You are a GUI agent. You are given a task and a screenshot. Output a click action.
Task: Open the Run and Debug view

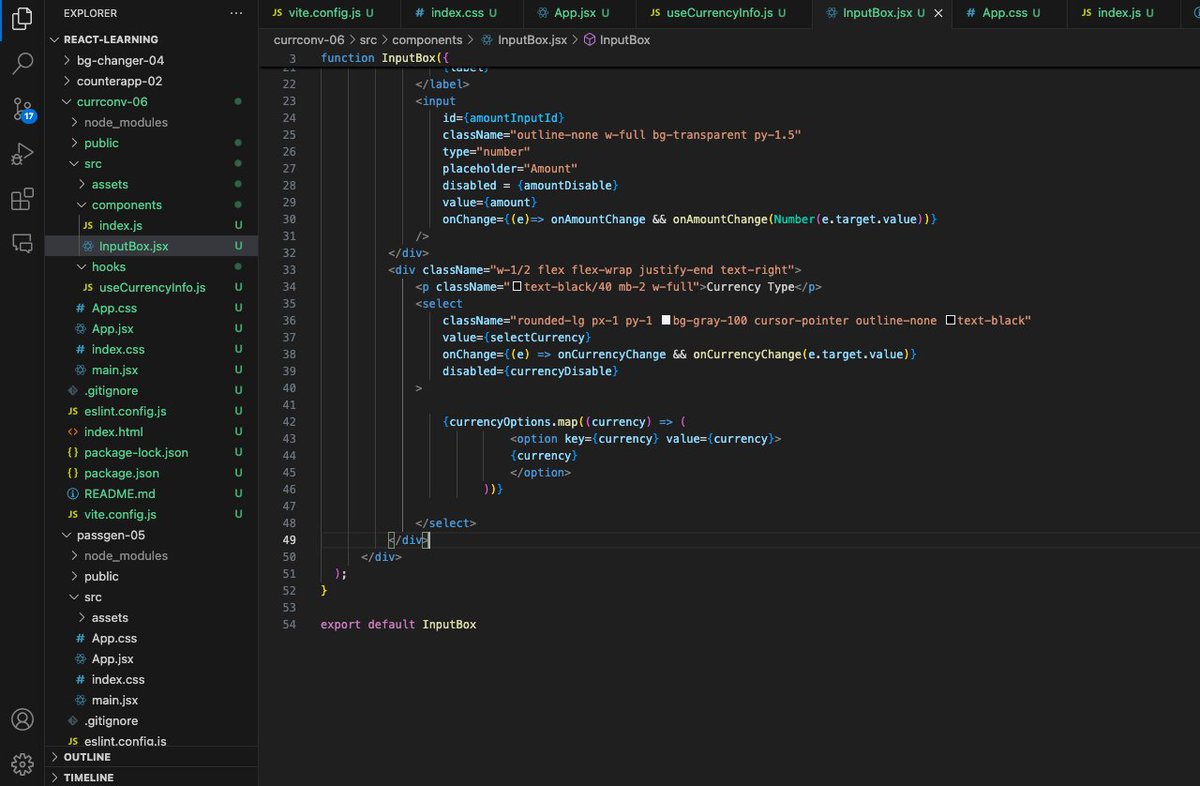pyautogui.click(x=22, y=155)
